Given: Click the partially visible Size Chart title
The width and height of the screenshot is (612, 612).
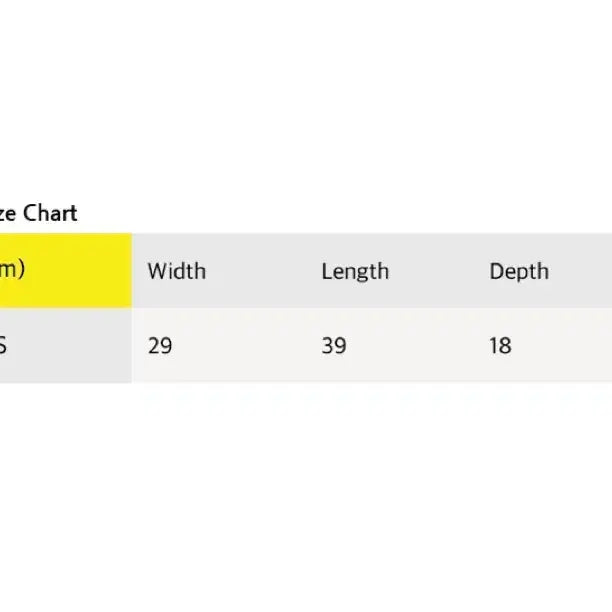Looking at the screenshot, I should coord(38,213).
